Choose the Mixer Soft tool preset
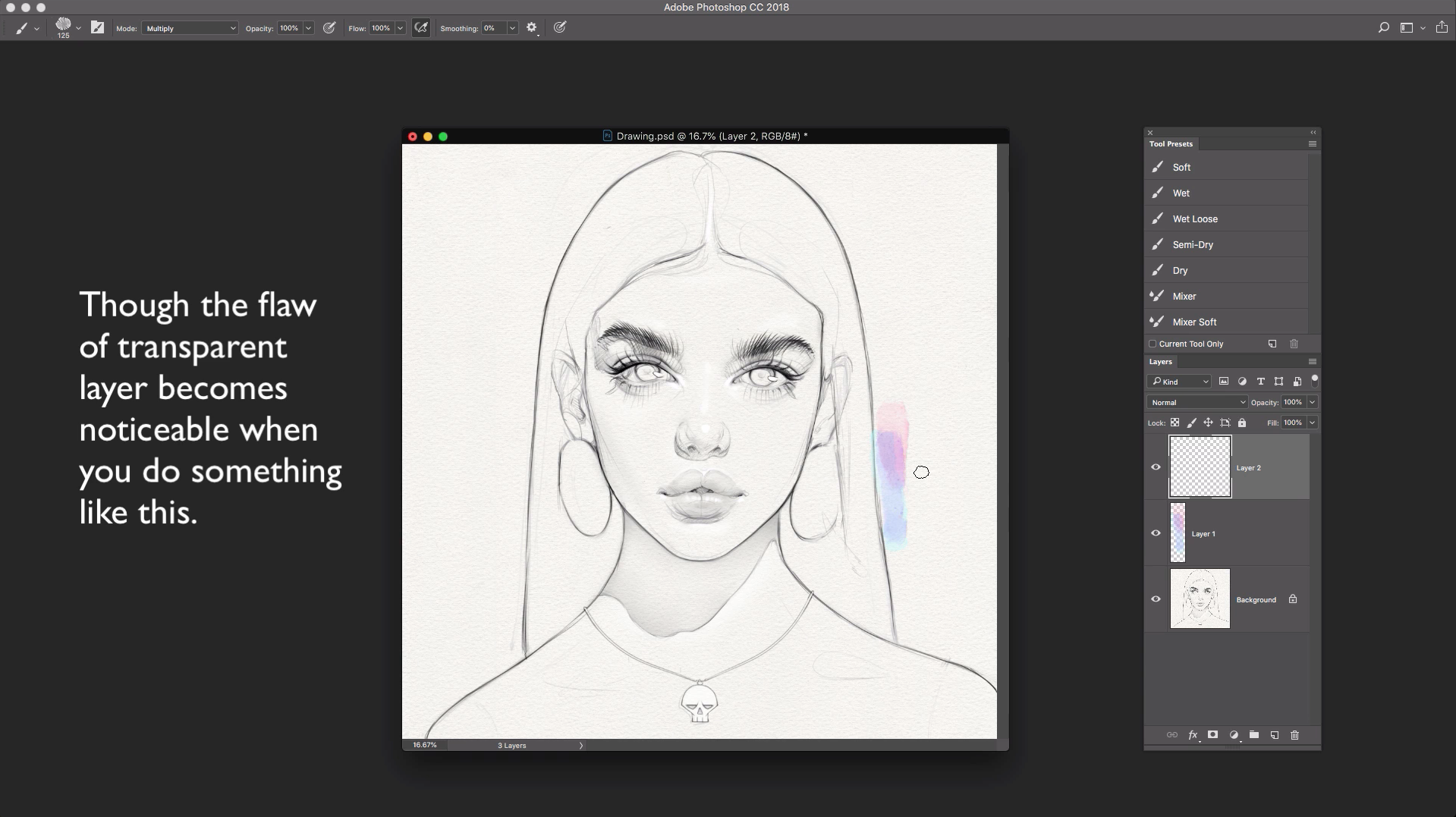Screen dimensions: 1456x817 (1194, 322)
